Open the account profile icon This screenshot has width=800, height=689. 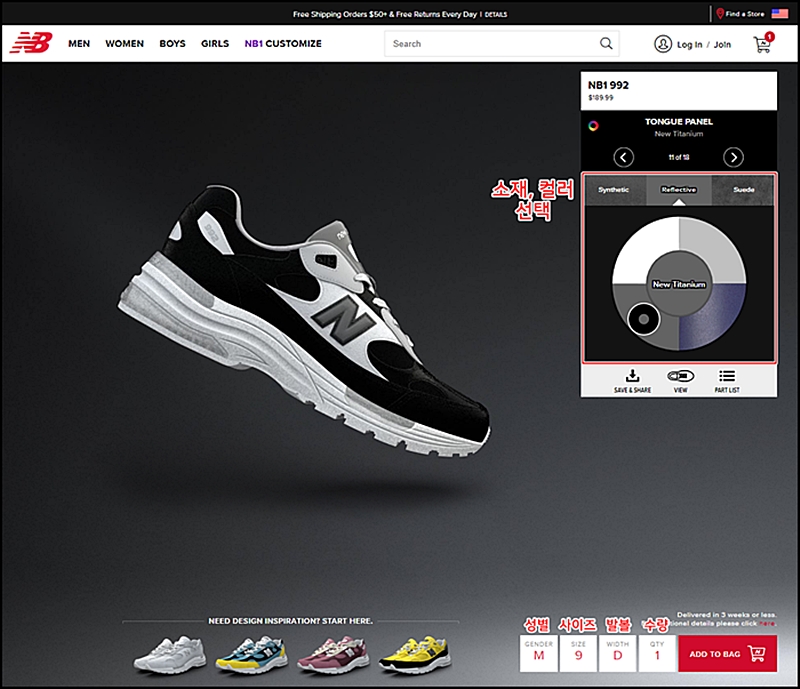tap(663, 44)
